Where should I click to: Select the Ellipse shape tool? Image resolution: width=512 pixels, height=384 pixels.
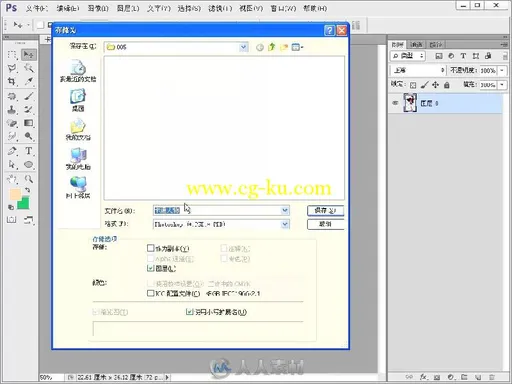(29, 164)
